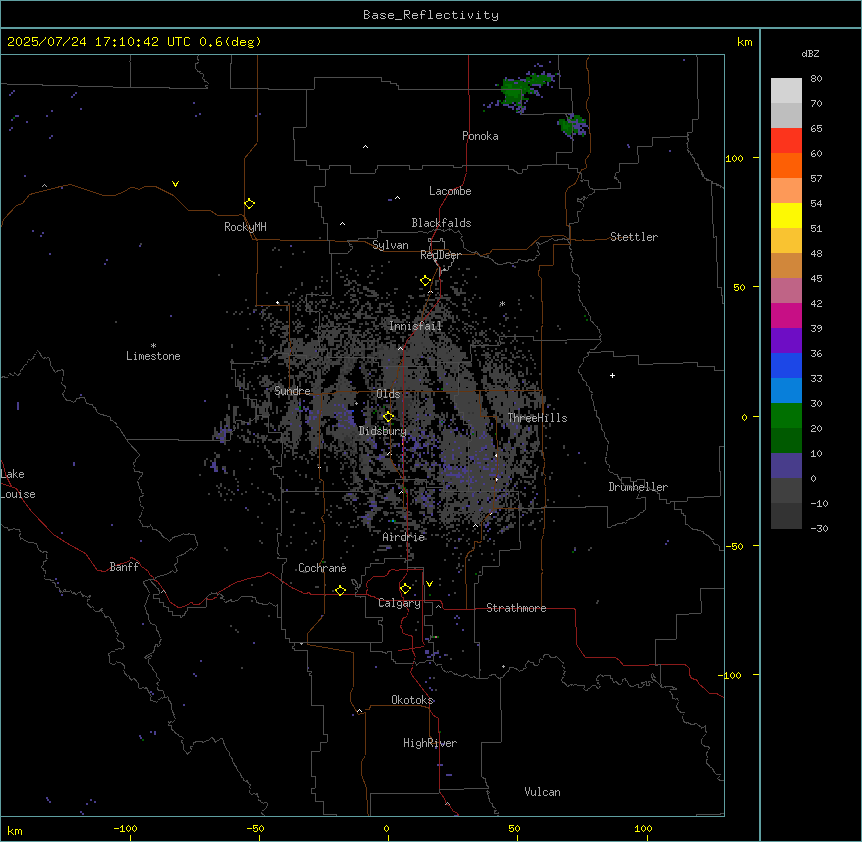Click the green 30 dBZ legend swatch
The height and width of the screenshot is (842, 862).
tap(786, 416)
